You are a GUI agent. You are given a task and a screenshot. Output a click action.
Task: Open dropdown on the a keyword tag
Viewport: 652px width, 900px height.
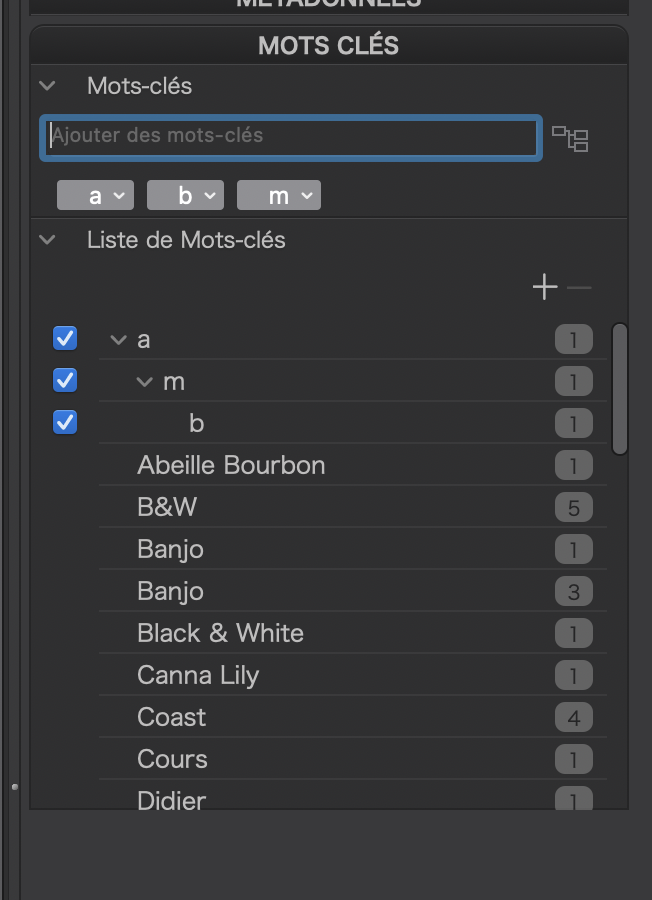119,196
